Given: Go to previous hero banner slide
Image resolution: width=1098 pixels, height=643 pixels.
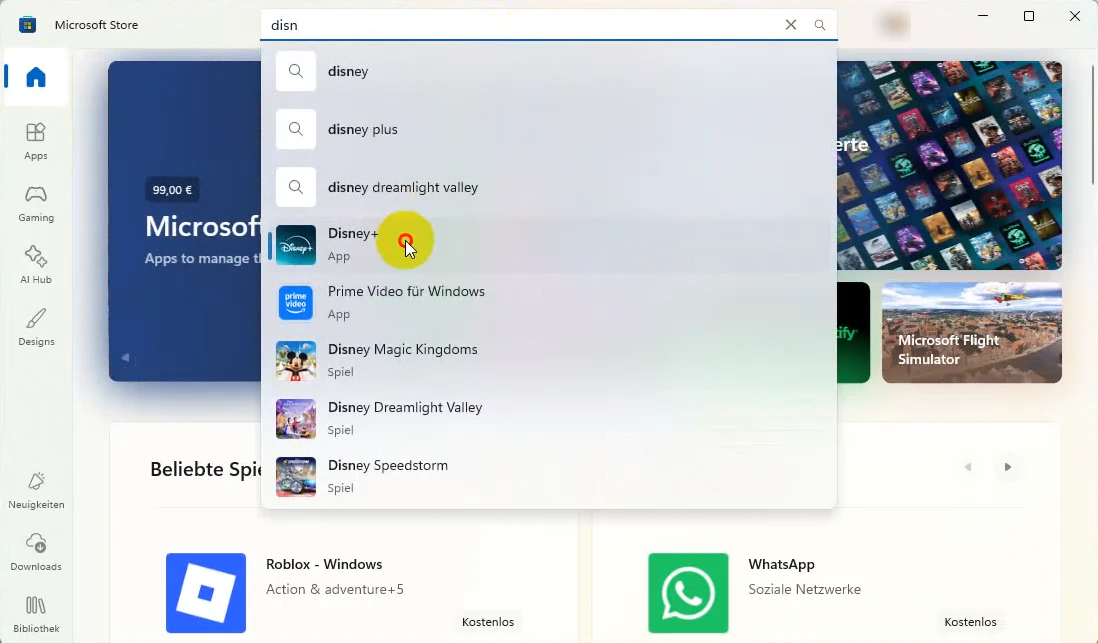Looking at the screenshot, I should (x=125, y=357).
